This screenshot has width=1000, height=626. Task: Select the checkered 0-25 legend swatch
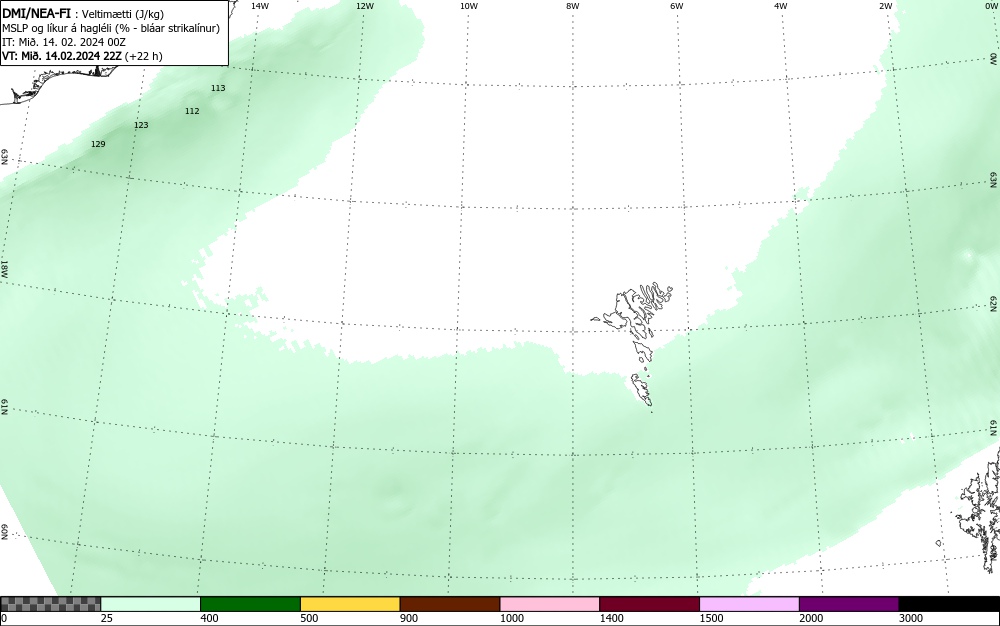[50, 604]
